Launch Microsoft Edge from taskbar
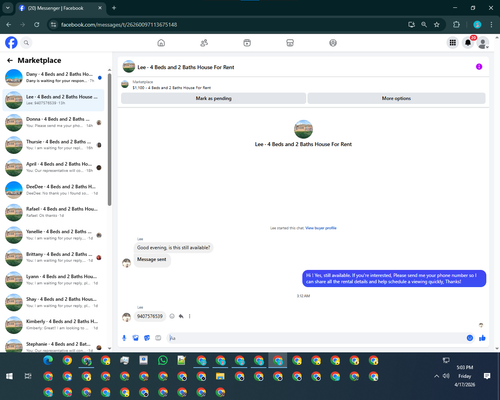 [48, 360]
